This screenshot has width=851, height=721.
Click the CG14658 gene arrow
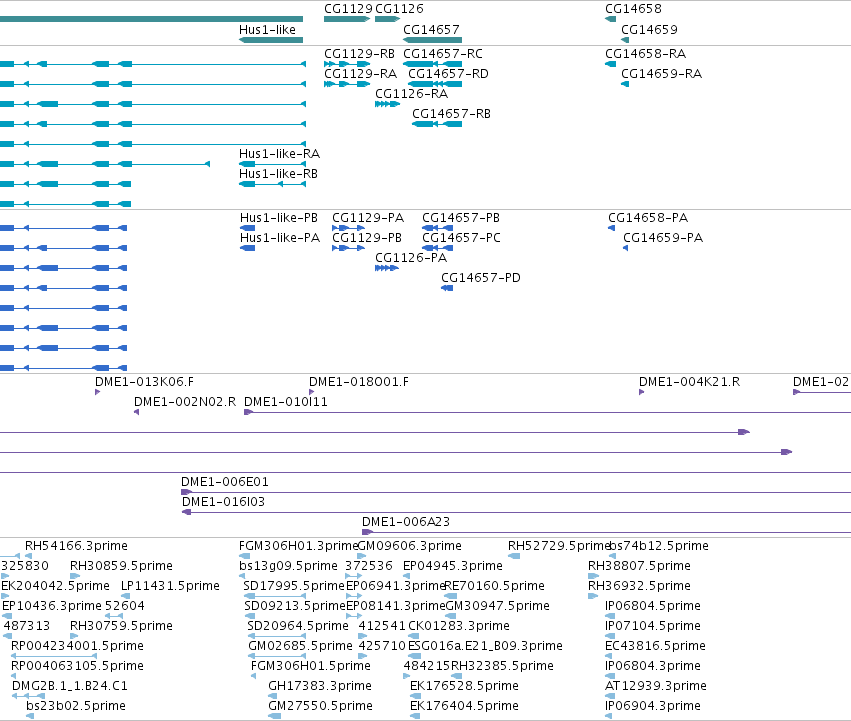[611, 19]
